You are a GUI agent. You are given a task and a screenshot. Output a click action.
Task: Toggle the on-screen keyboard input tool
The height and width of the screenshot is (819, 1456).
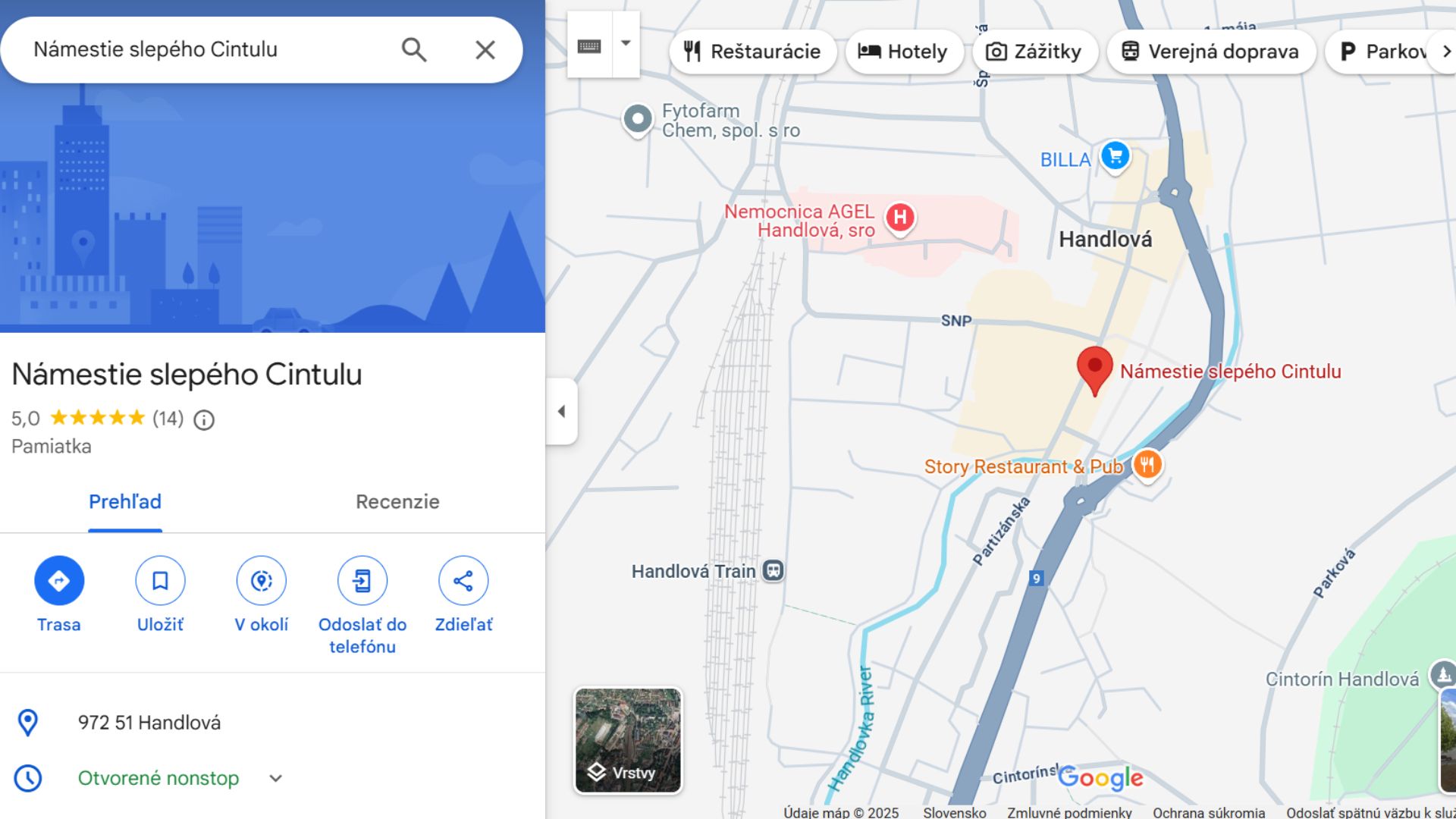(x=589, y=45)
